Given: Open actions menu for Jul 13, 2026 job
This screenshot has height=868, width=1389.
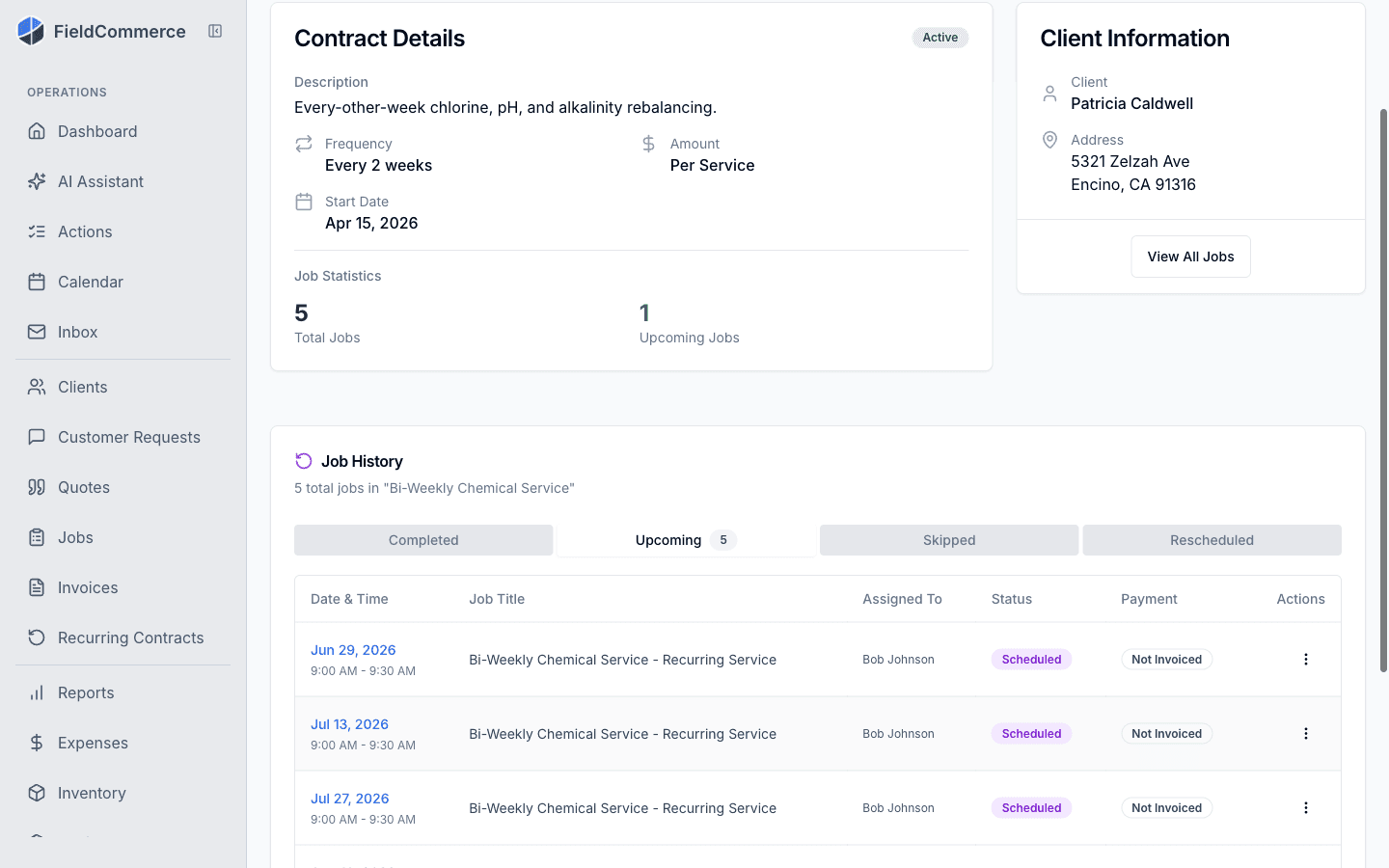Looking at the screenshot, I should 1306,734.
